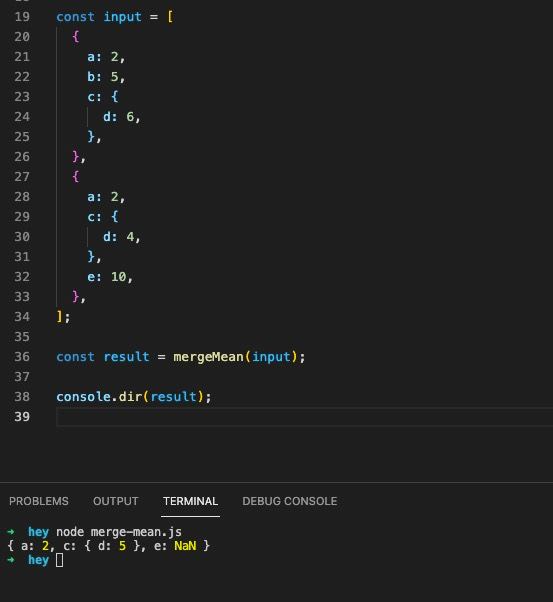Click 'c: {' on line 29
553x602 pixels.
click(x=103, y=217)
